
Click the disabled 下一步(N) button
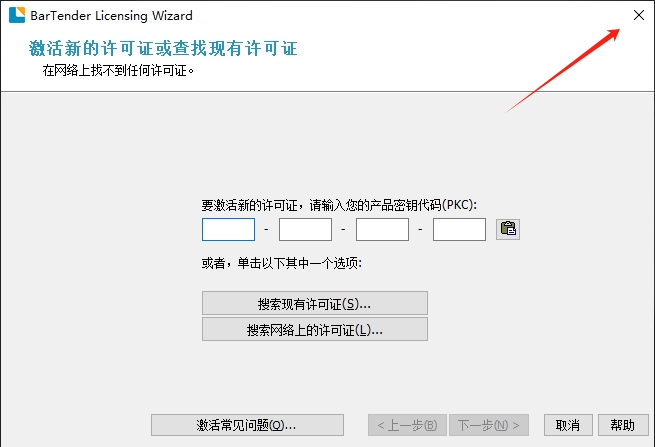pos(489,425)
